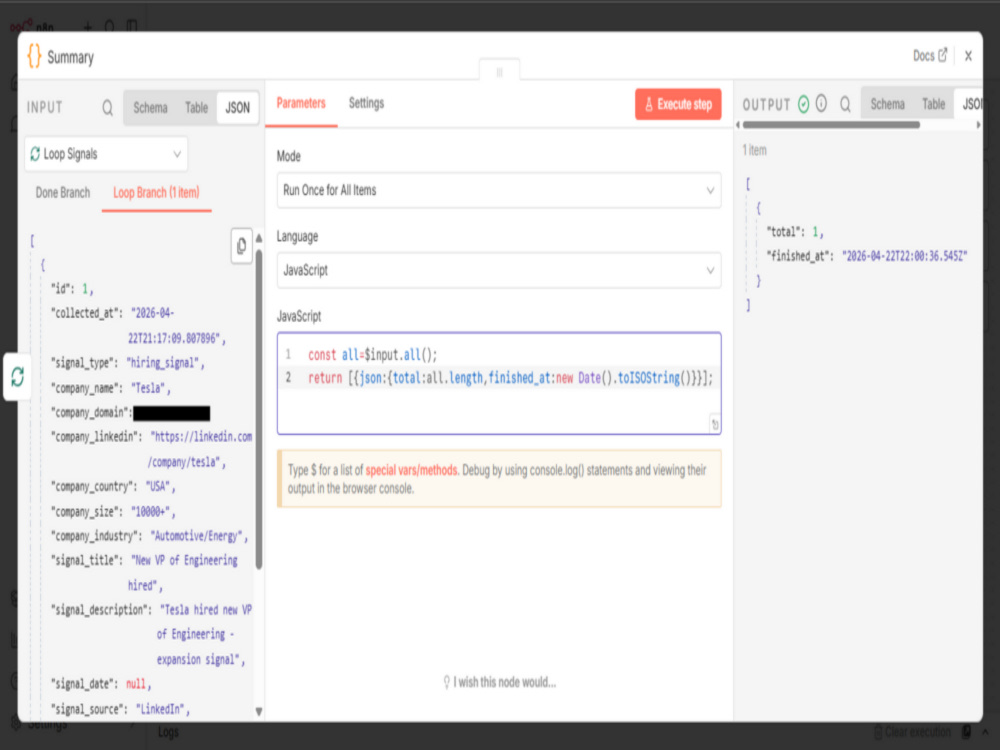Select the Done Branch tab
Viewport: 1000px width, 750px height.
[x=62, y=193]
